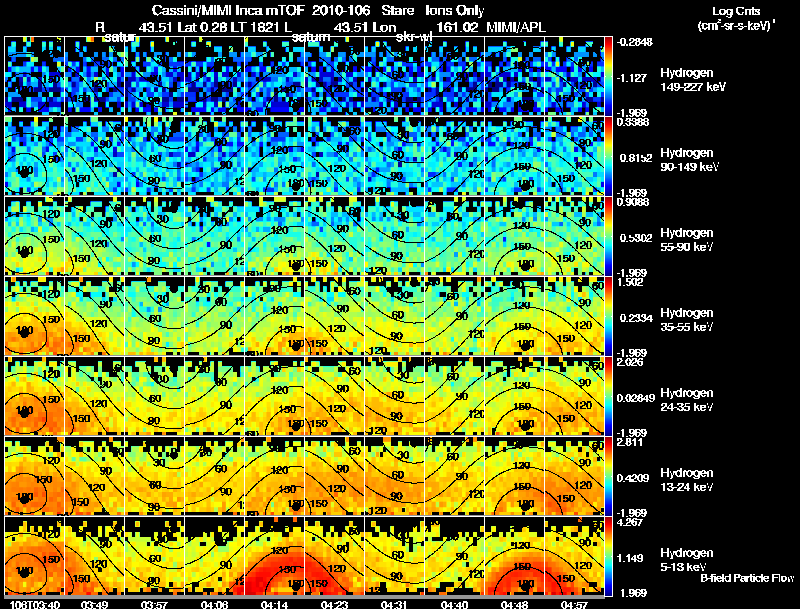Open the Hydrogen 5-13 keV panel at 04:14
The image size is (800, 609).
274,556
